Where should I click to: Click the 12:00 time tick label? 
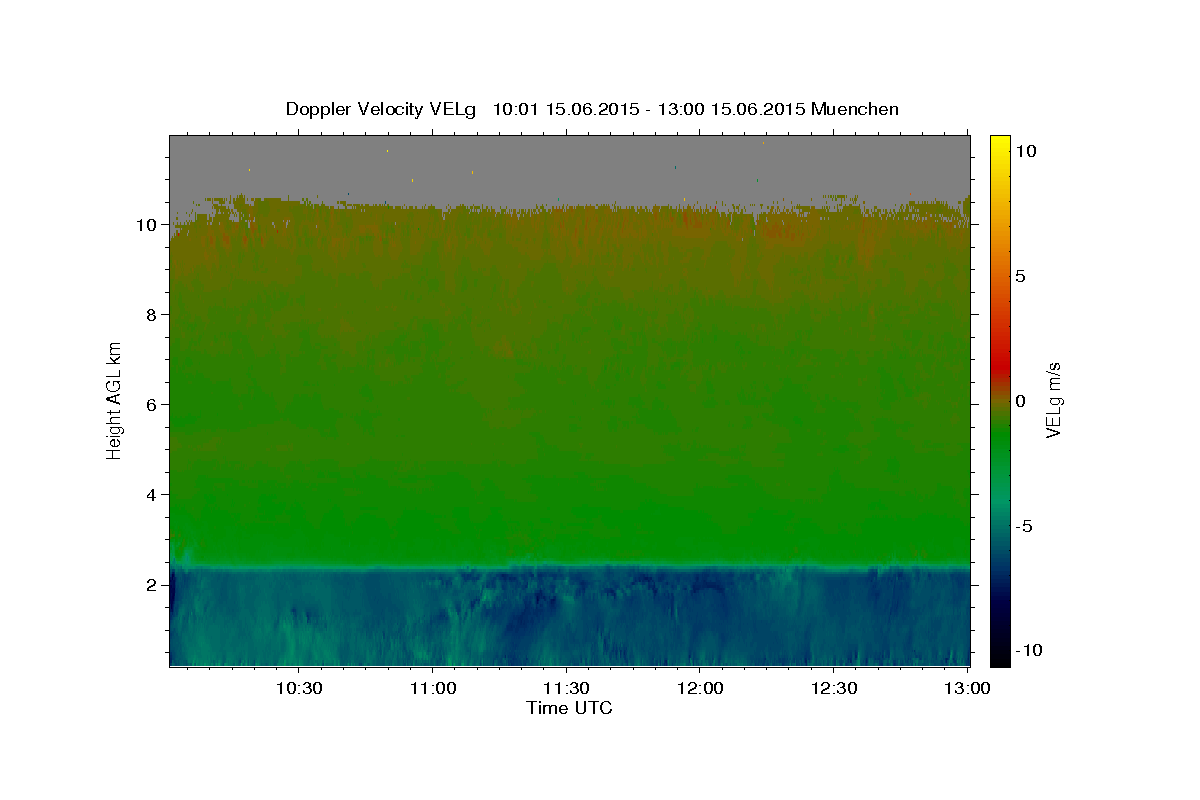(x=700, y=688)
